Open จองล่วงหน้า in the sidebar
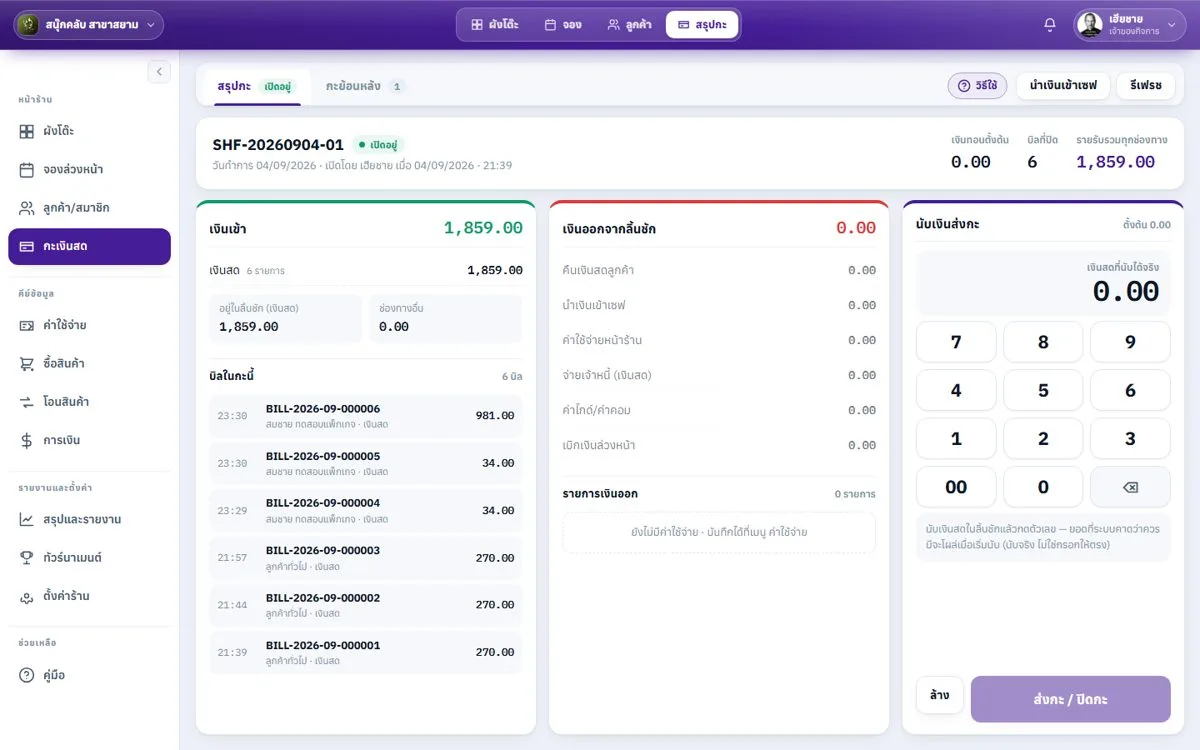This screenshot has height=750, width=1200. pyautogui.click(x=89, y=169)
